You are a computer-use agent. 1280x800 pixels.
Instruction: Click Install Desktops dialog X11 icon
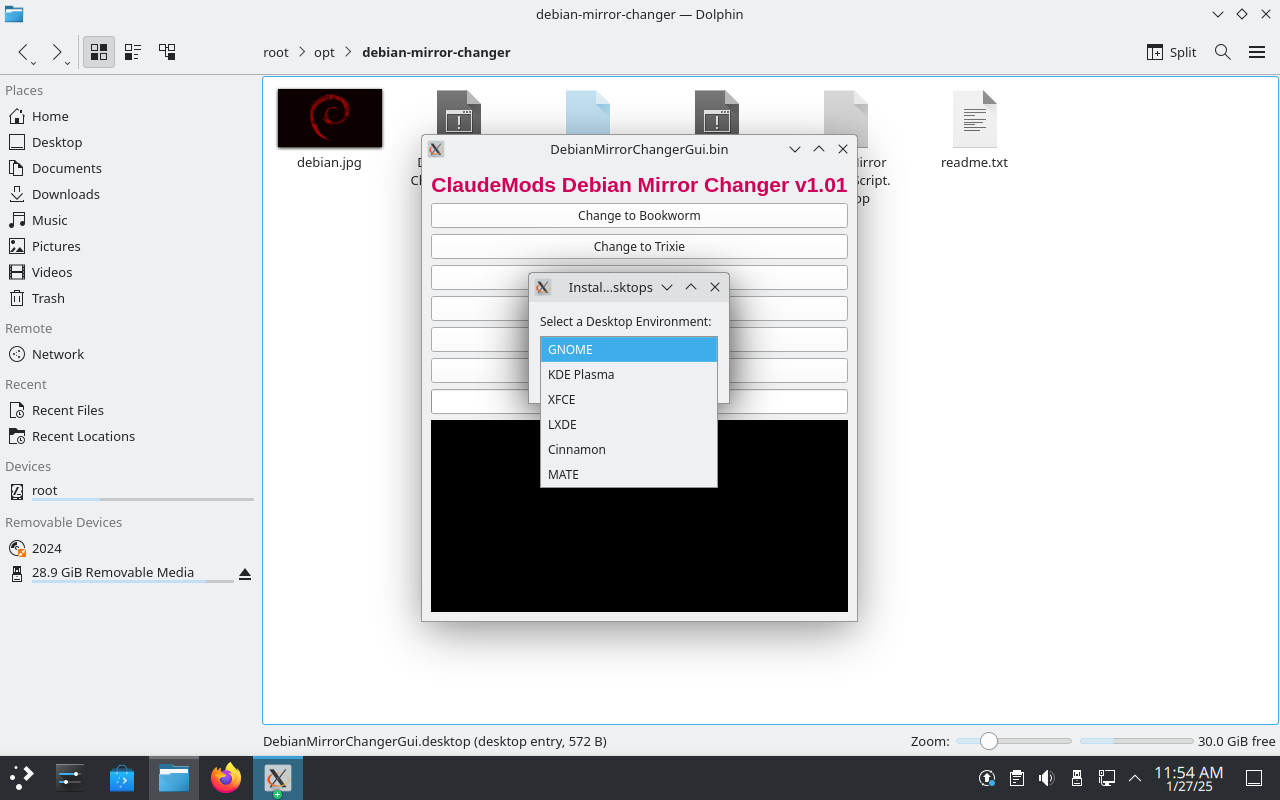(543, 287)
